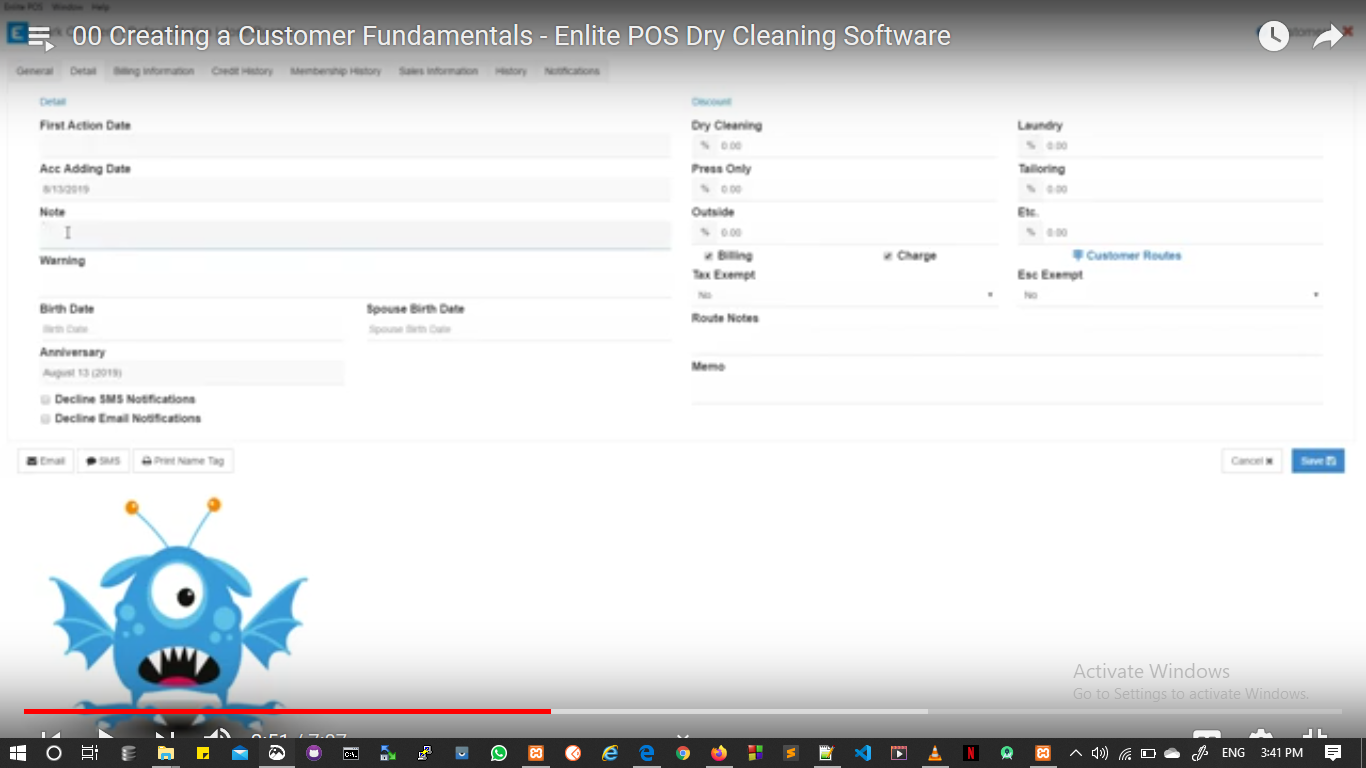Click the Route Notes field
The height and width of the screenshot is (768, 1366).
point(1007,341)
